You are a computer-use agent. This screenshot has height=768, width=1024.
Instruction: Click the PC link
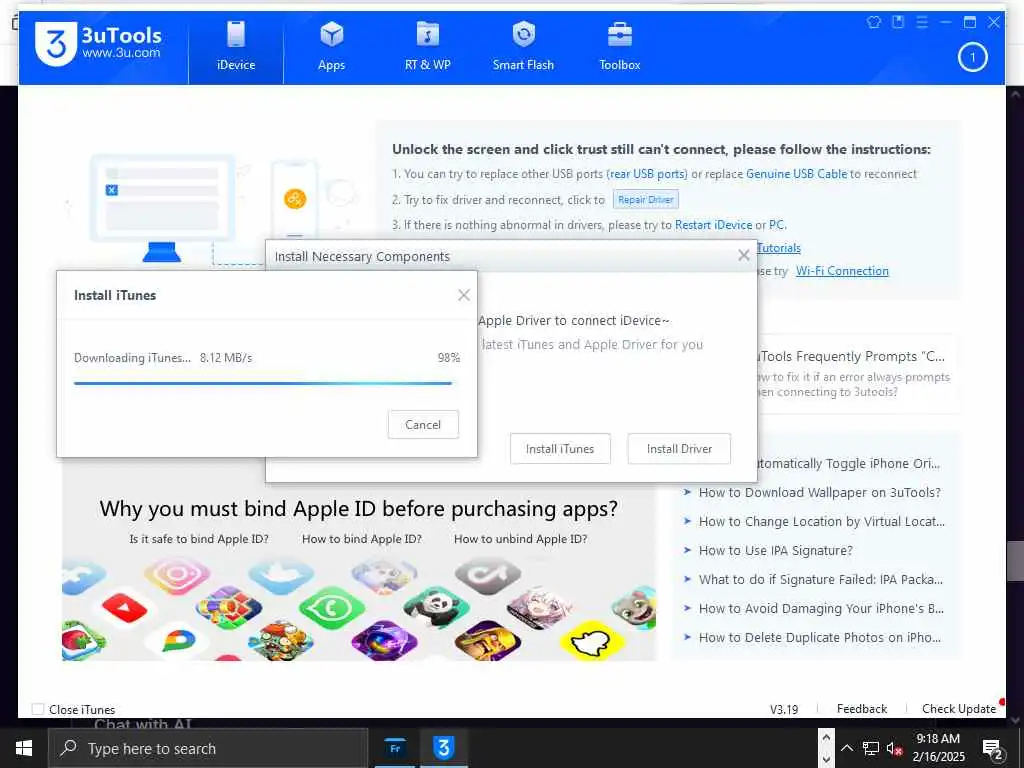coord(776,225)
